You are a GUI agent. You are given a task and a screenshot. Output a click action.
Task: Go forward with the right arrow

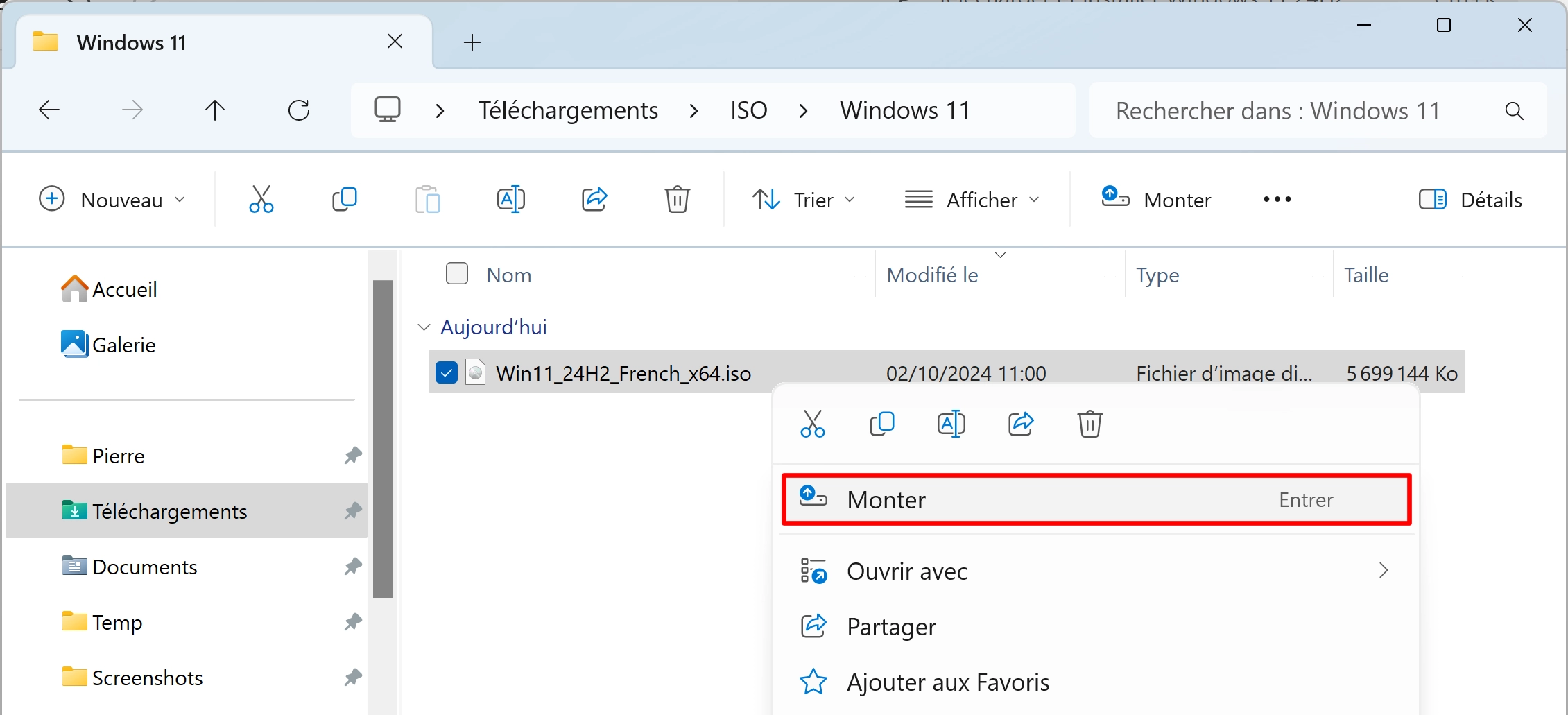pyautogui.click(x=132, y=110)
